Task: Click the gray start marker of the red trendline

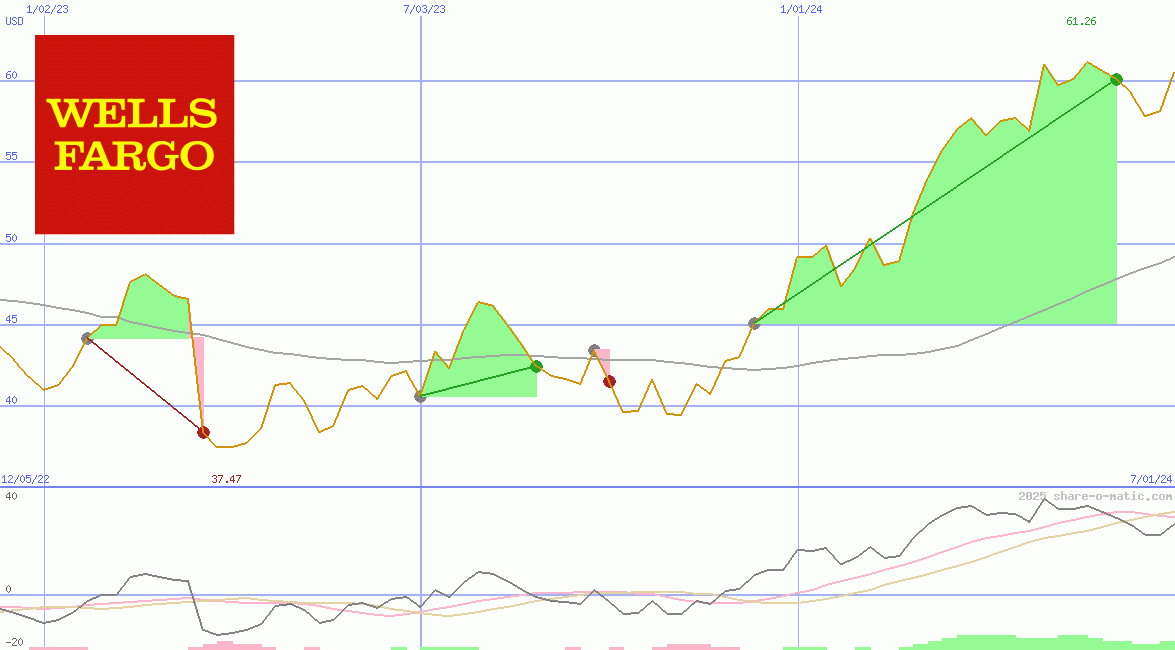Action: (x=88, y=338)
